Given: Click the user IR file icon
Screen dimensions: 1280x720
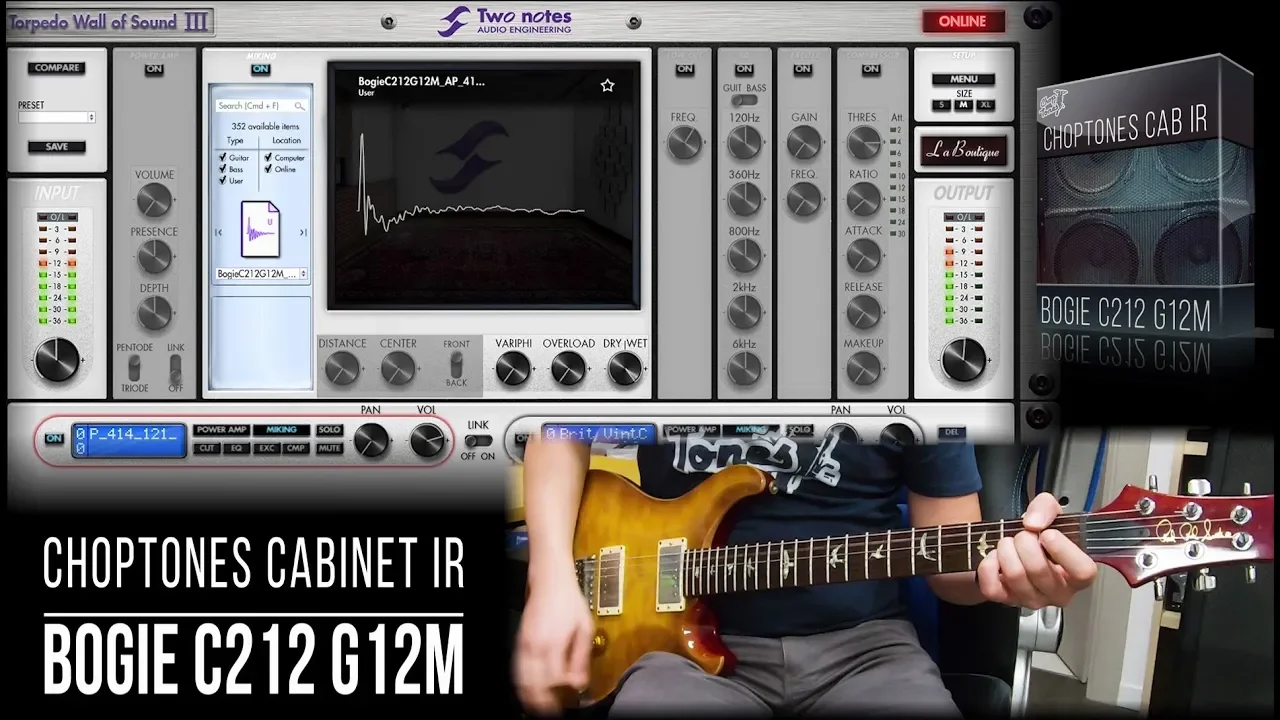Looking at the screenshot, I should (260, 229).
